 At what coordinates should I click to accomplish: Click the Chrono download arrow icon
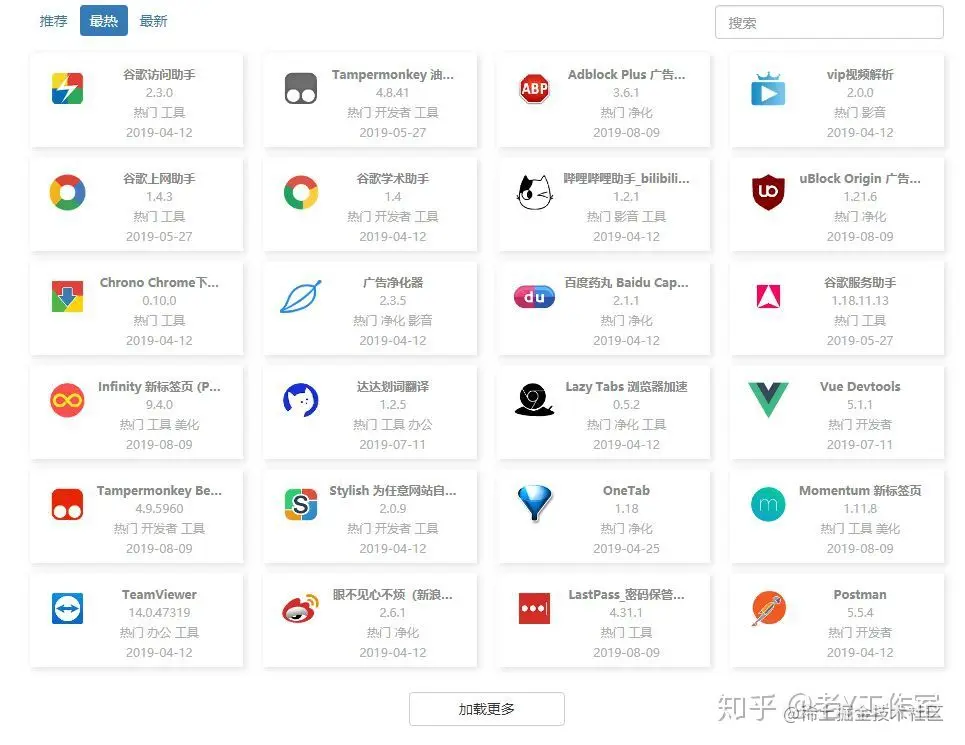point(67,297)
